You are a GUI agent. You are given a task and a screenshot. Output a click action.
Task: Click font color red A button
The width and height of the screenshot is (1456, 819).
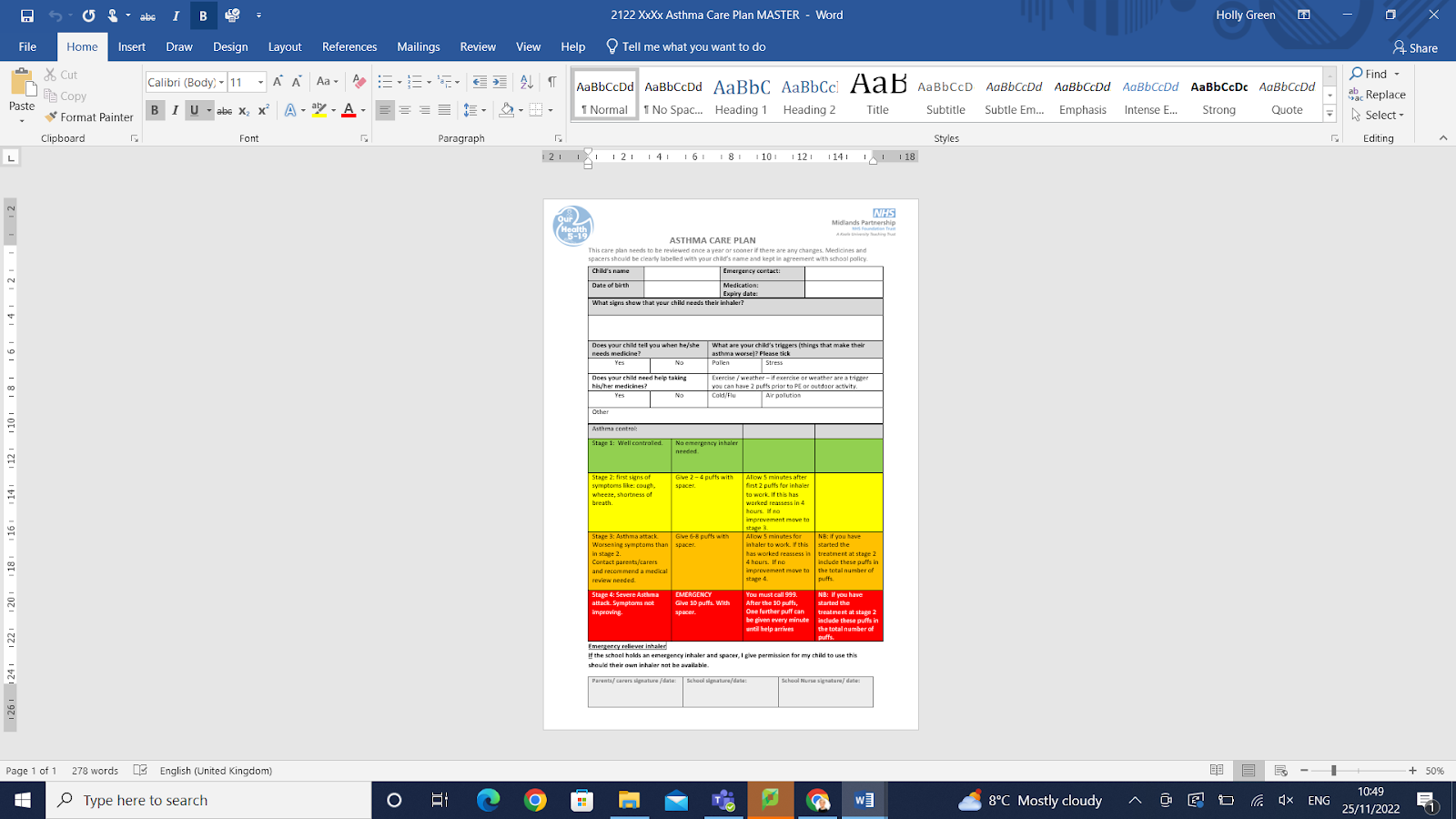click(349, 111)
